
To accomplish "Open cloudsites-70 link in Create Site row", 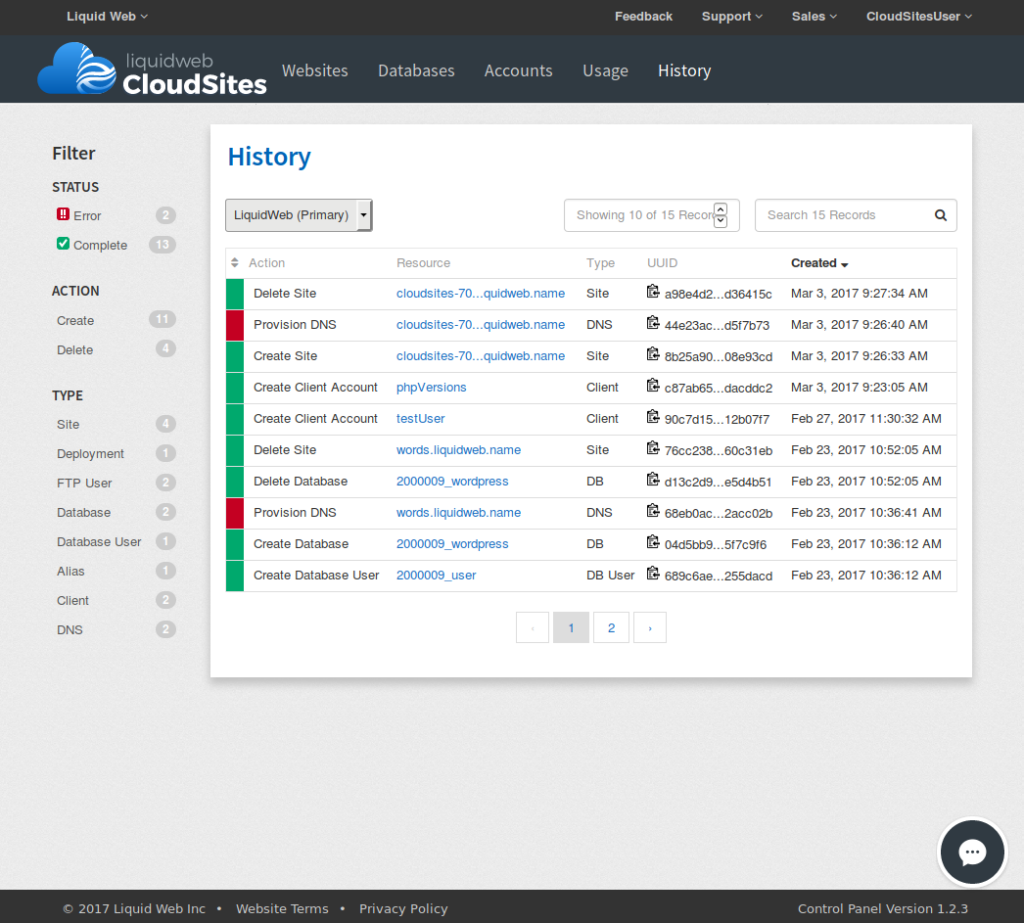I will (480, 356).
